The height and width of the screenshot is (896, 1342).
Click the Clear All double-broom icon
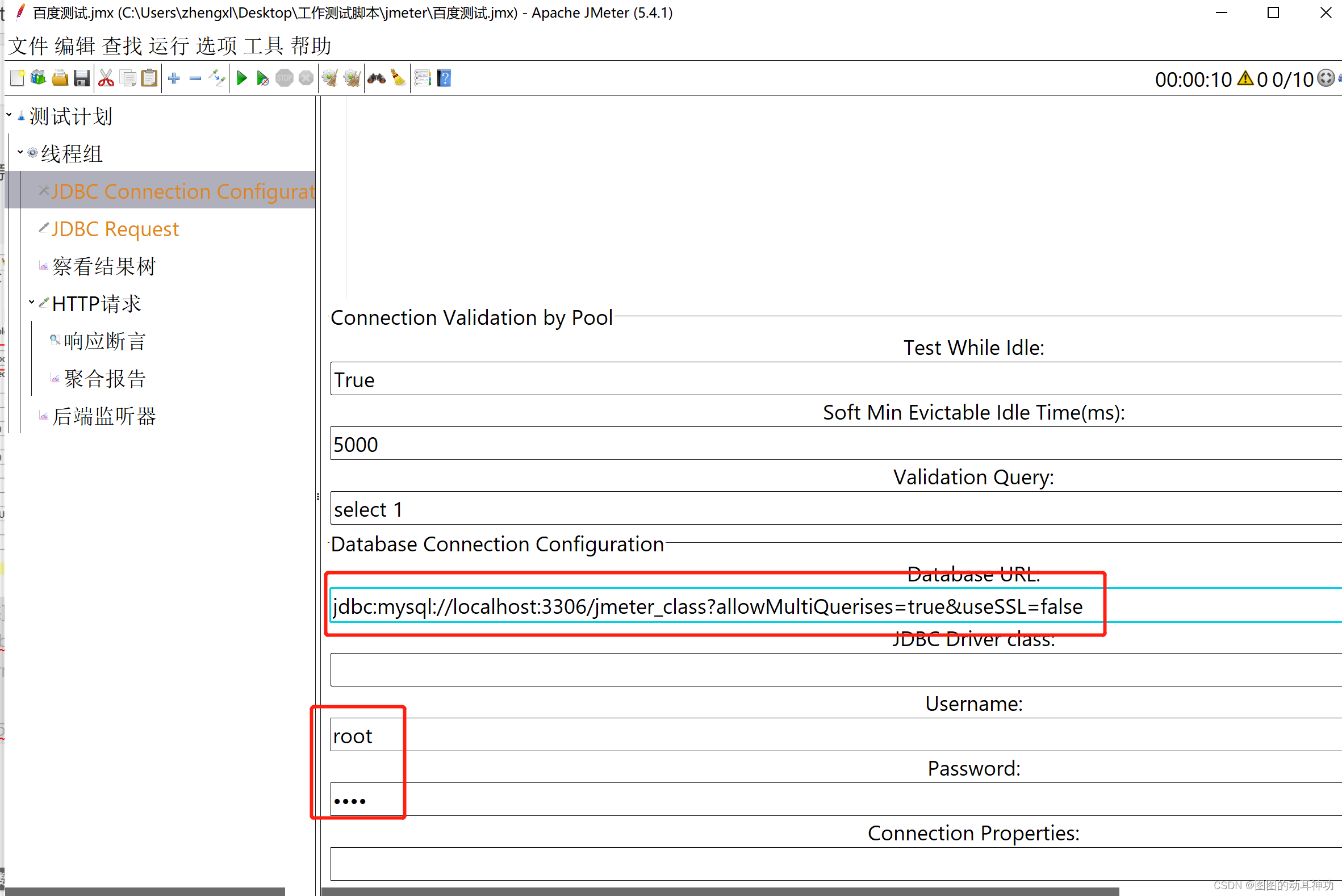tap(352, 78)
